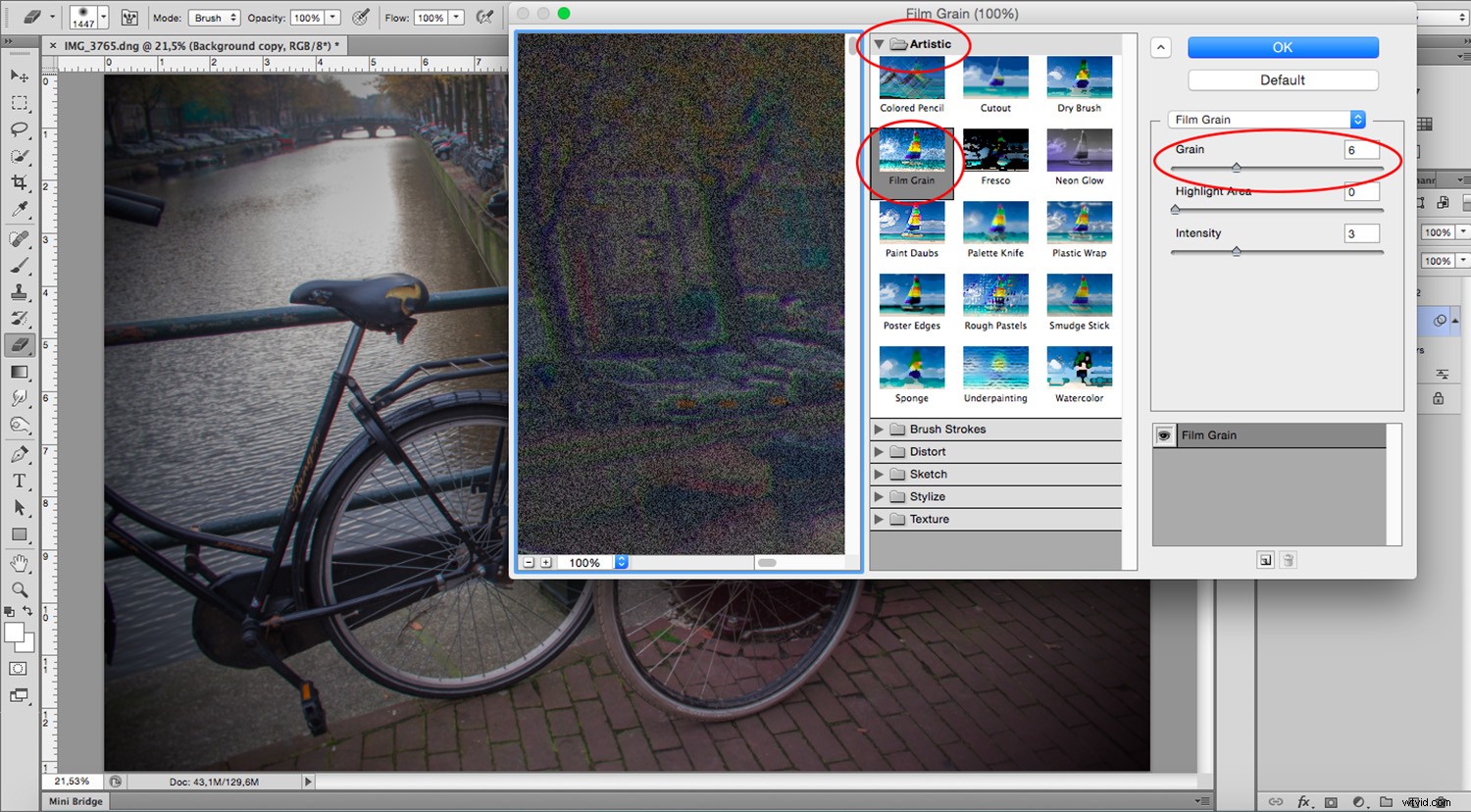Select the Zoom tool
The width and height of the screenshot is (1471, 812).
[x=20, y=589]
